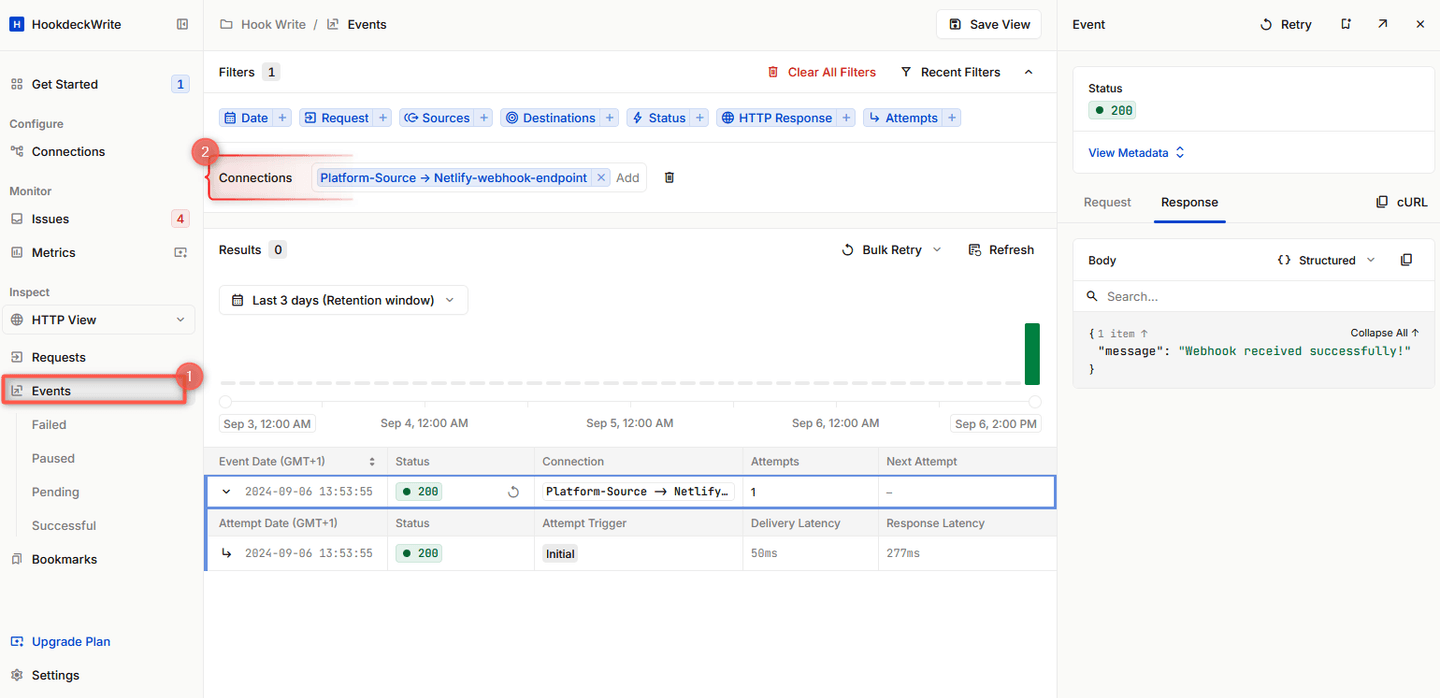1440x698 pixels.
Task: Click the cURL copy button
Action: point(1402,202)
